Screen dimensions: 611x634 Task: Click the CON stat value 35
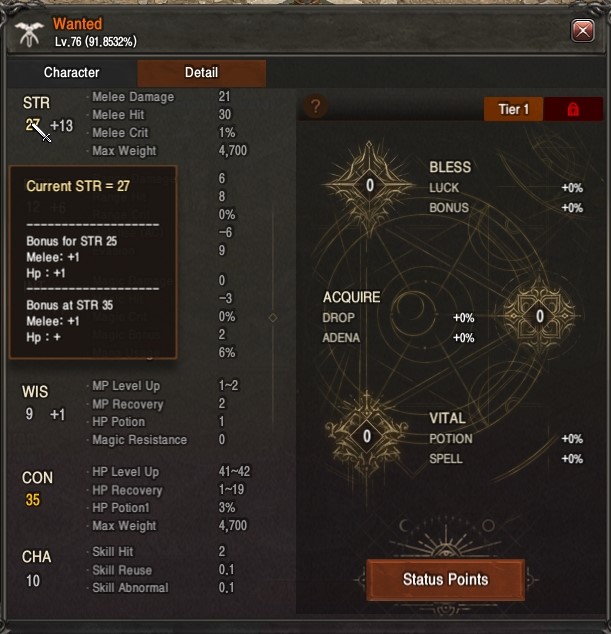coord(33,500)
